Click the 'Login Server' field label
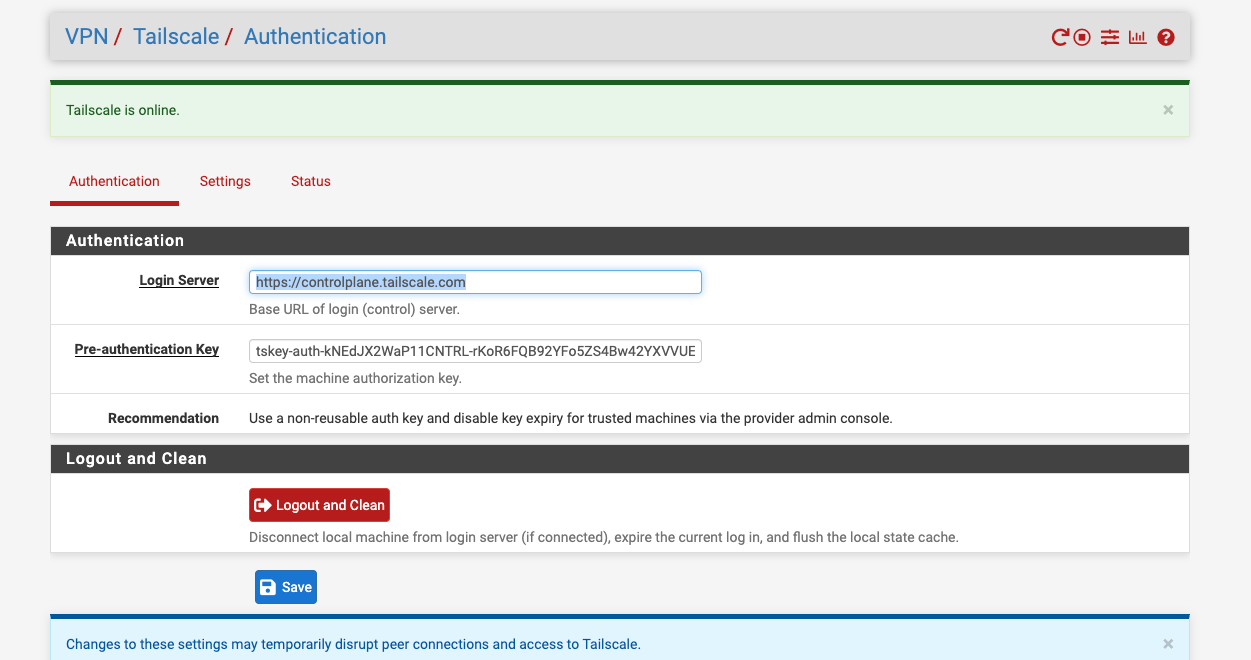 coord(179,281)
